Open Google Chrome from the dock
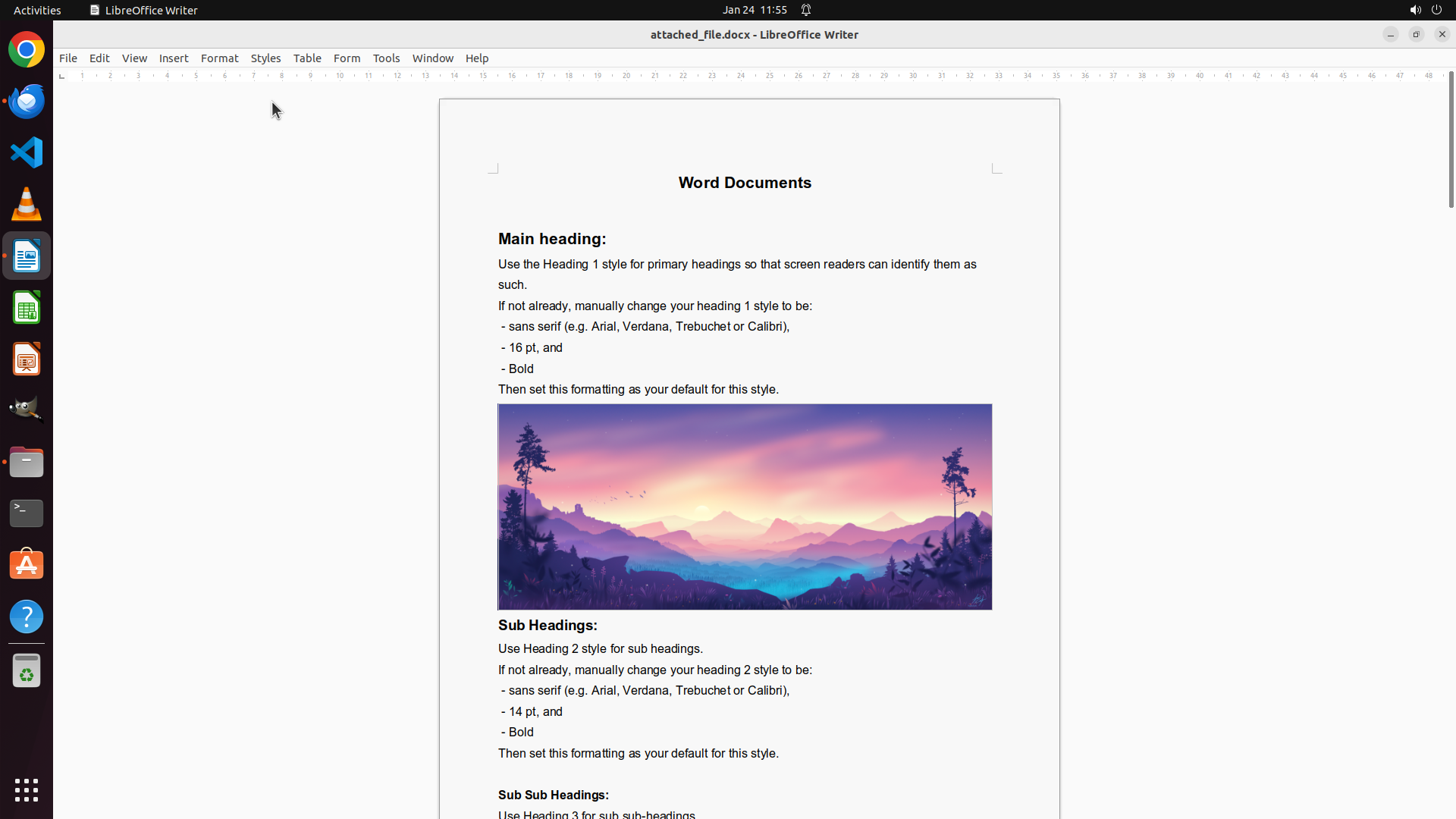1456x819 pixels. pyautogui.click(x=27, y=50)
